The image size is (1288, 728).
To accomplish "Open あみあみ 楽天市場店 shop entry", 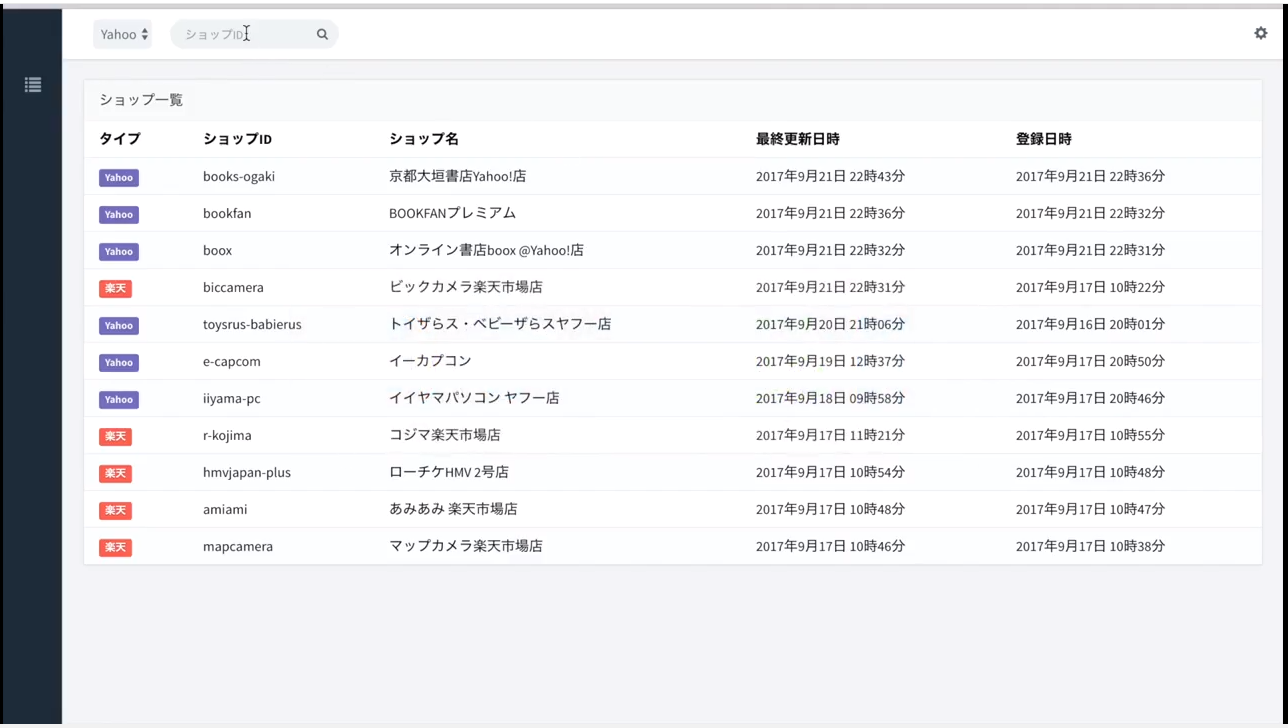I will click(453, 509).
